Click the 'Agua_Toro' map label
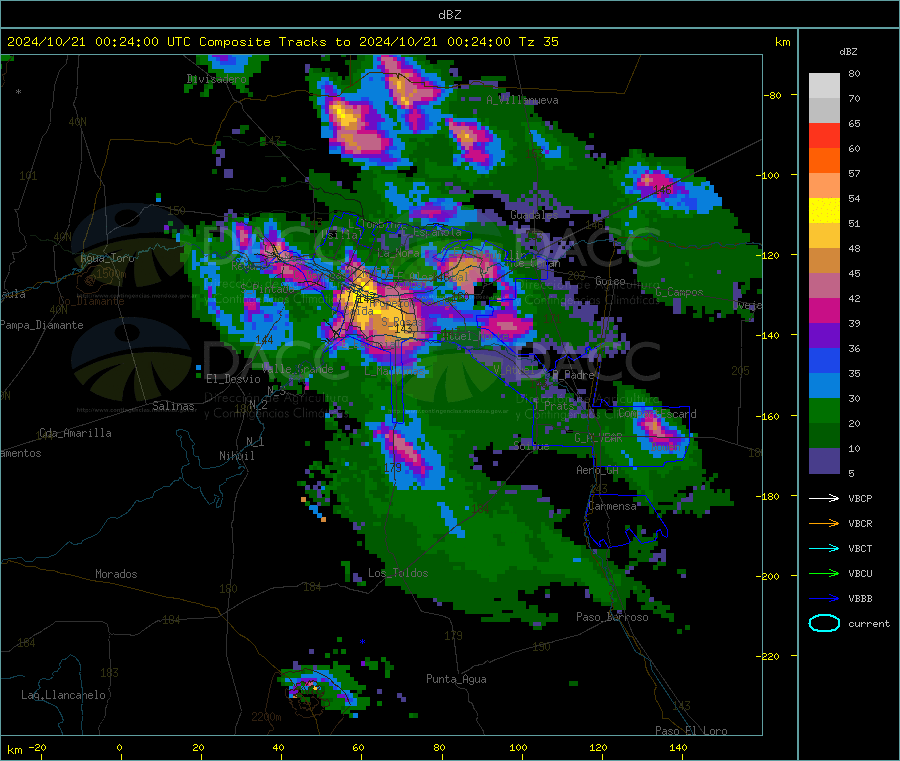 tap(107, 258)
